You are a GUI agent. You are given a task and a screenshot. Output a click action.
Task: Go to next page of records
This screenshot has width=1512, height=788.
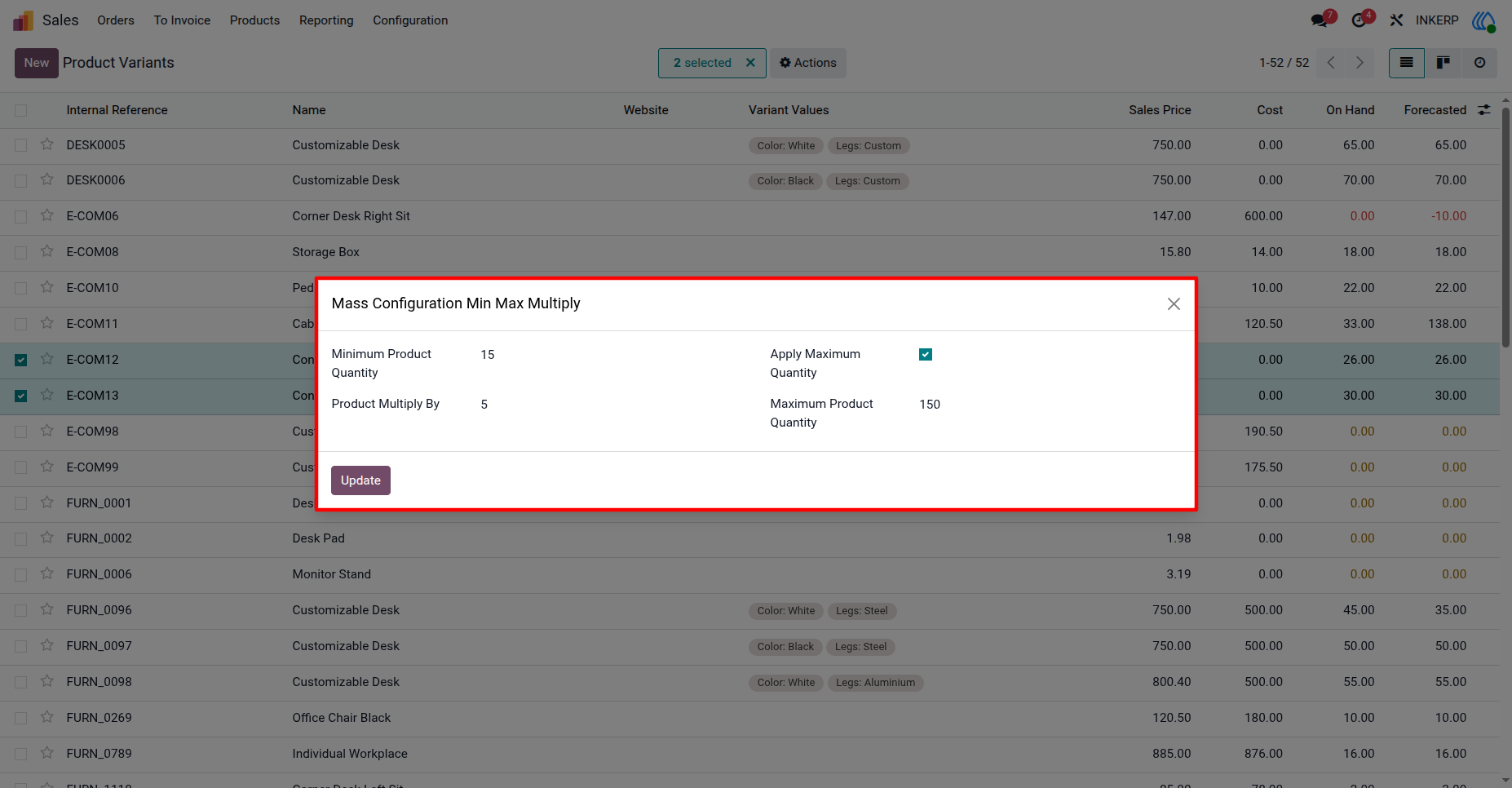[1359, 63]
